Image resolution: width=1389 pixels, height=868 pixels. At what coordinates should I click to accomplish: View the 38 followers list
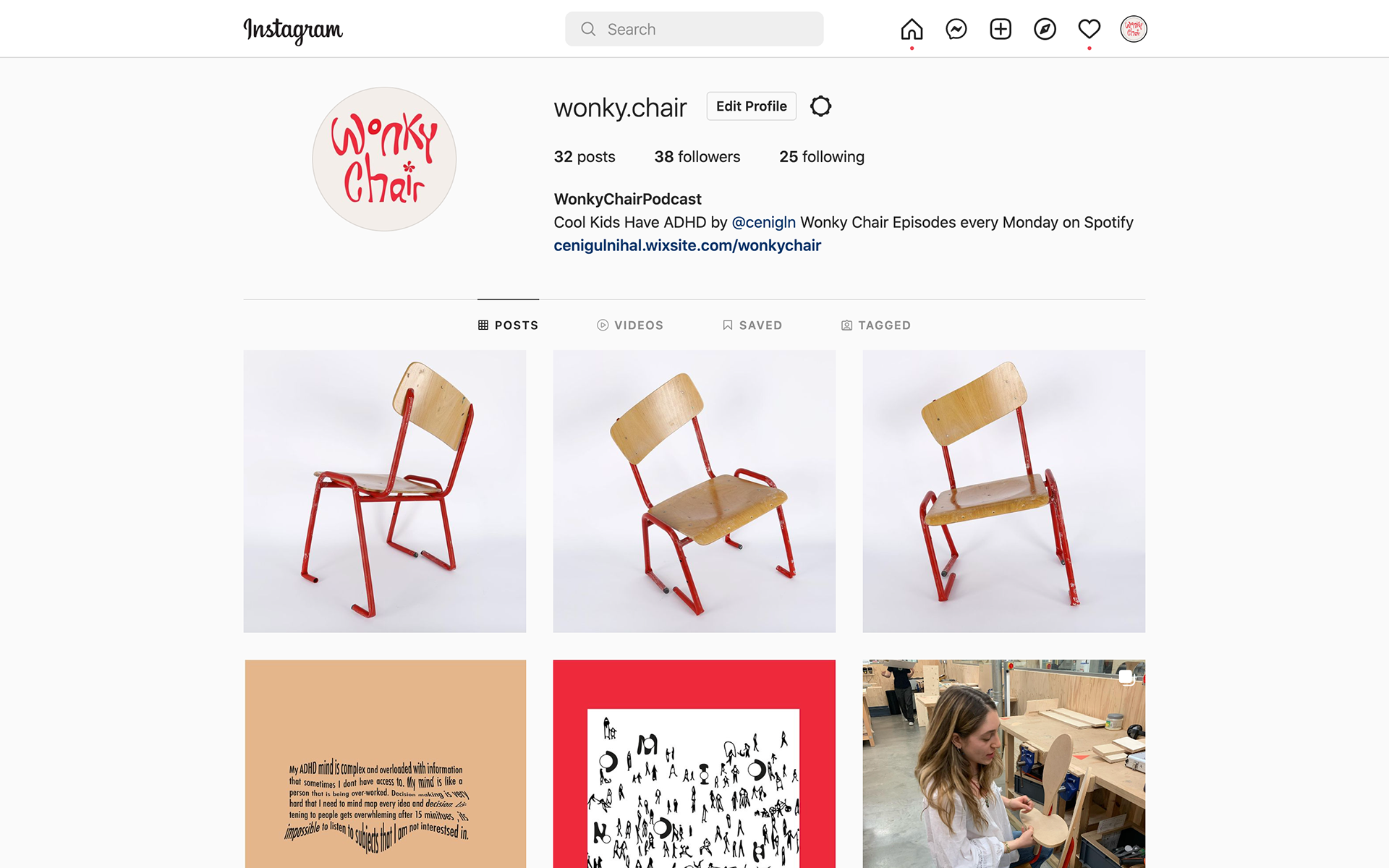point(697,157)
